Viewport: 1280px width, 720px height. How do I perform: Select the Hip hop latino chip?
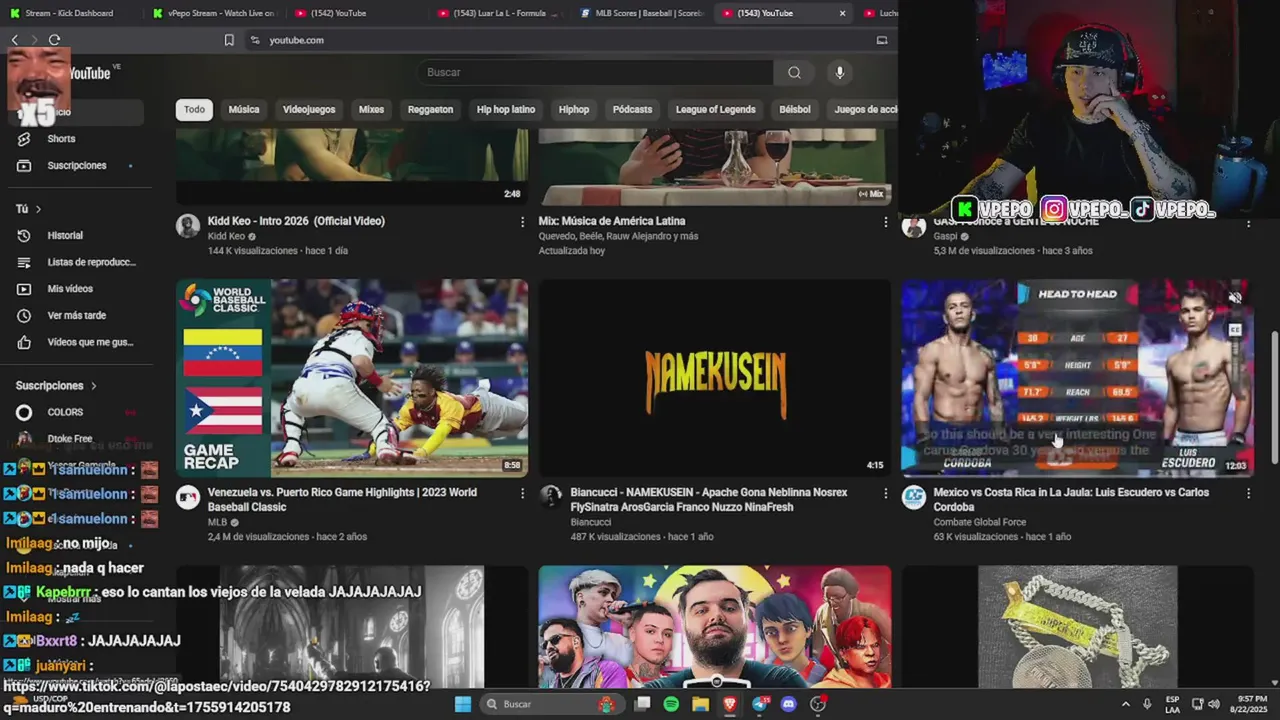point(506,109)
